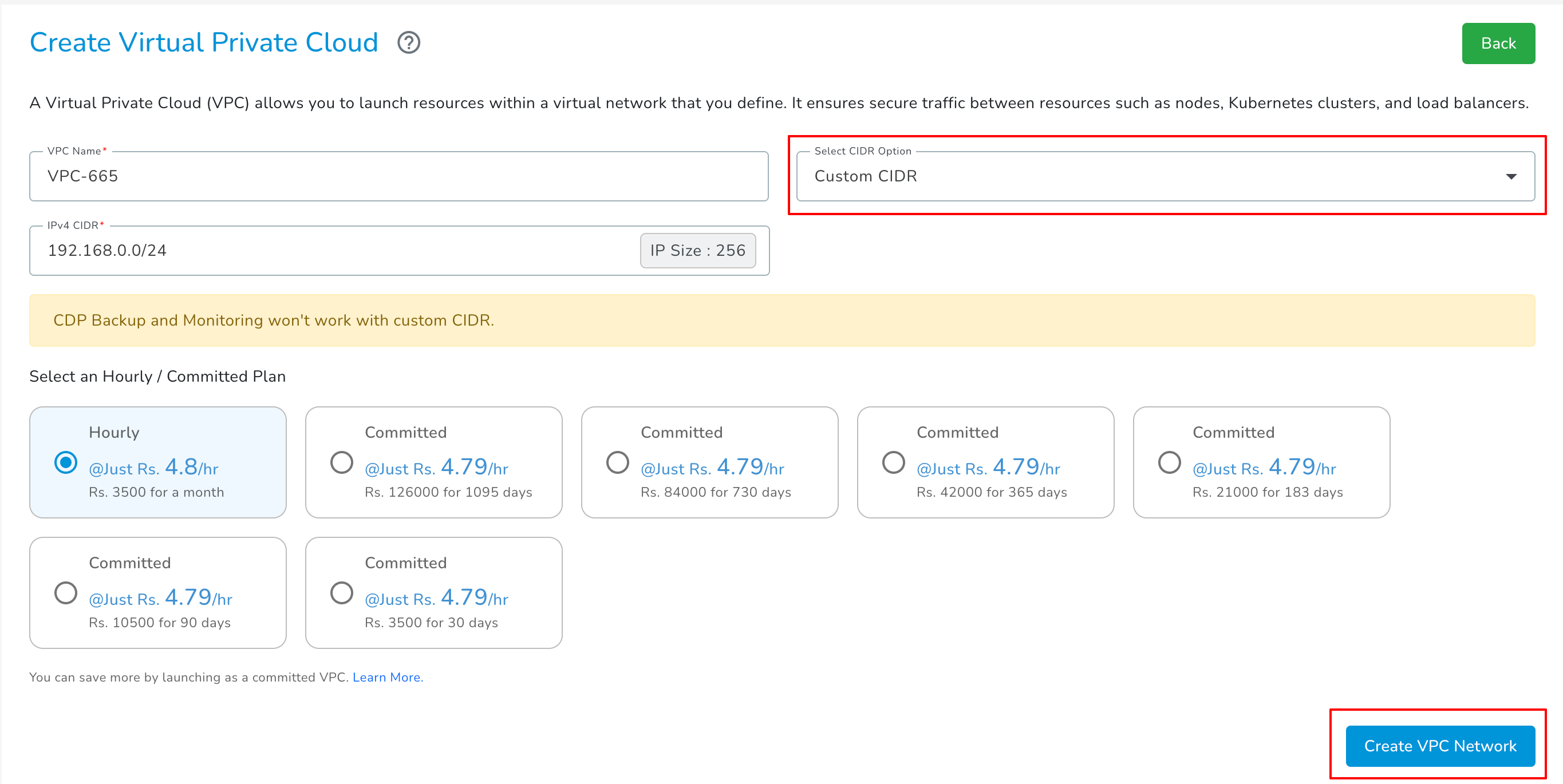Select the Committed plan for 183 days

[x=1169, y=462]
